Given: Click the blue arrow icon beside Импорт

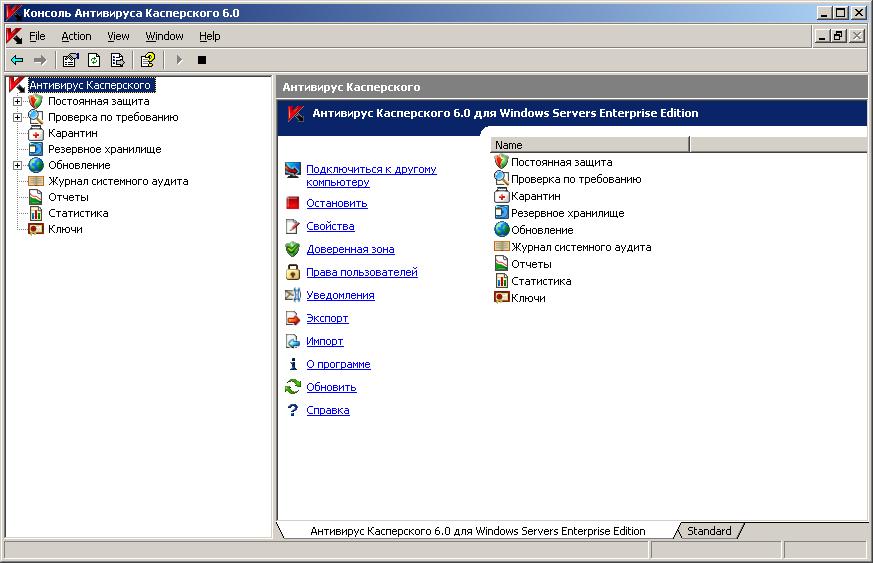Looking at the screenshot, I should 293,341.
